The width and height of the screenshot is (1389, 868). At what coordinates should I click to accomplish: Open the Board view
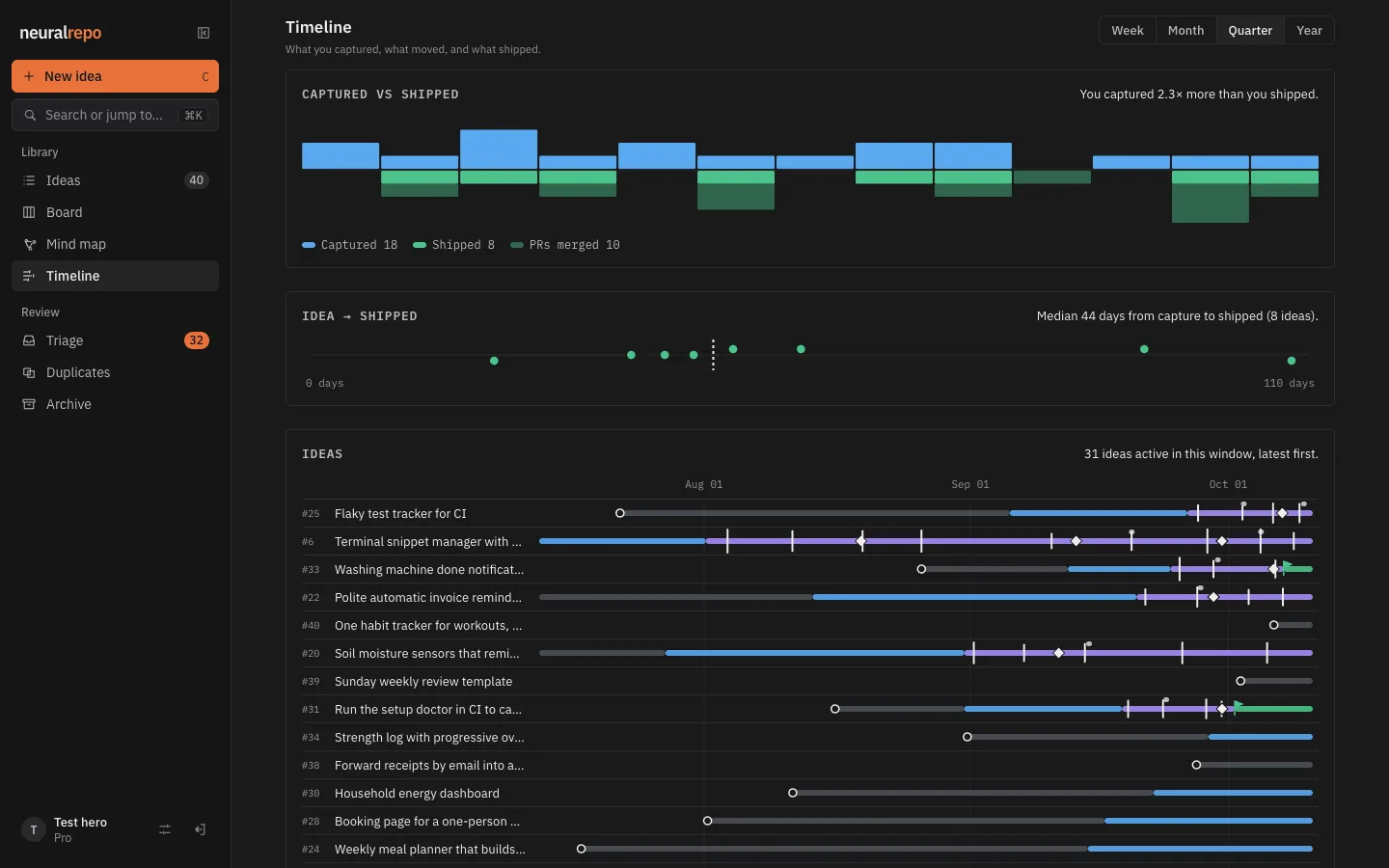point(115,212)
